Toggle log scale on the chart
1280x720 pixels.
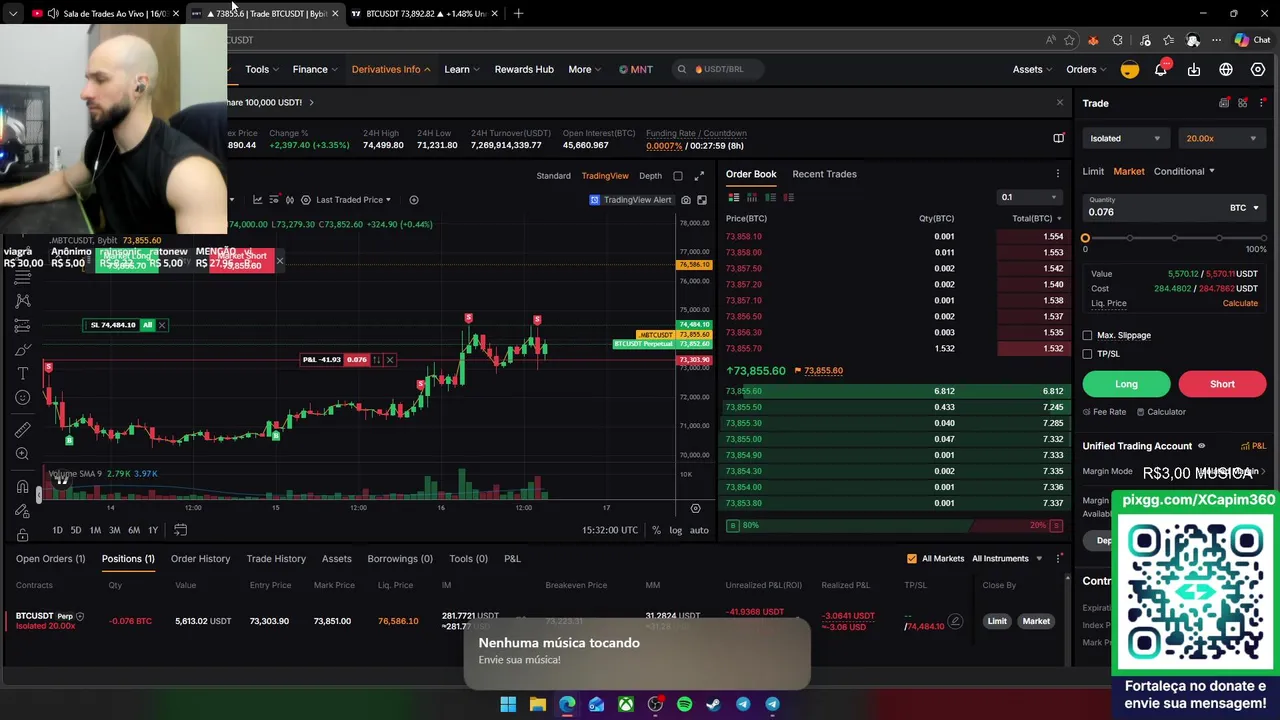tap(676, 530)
